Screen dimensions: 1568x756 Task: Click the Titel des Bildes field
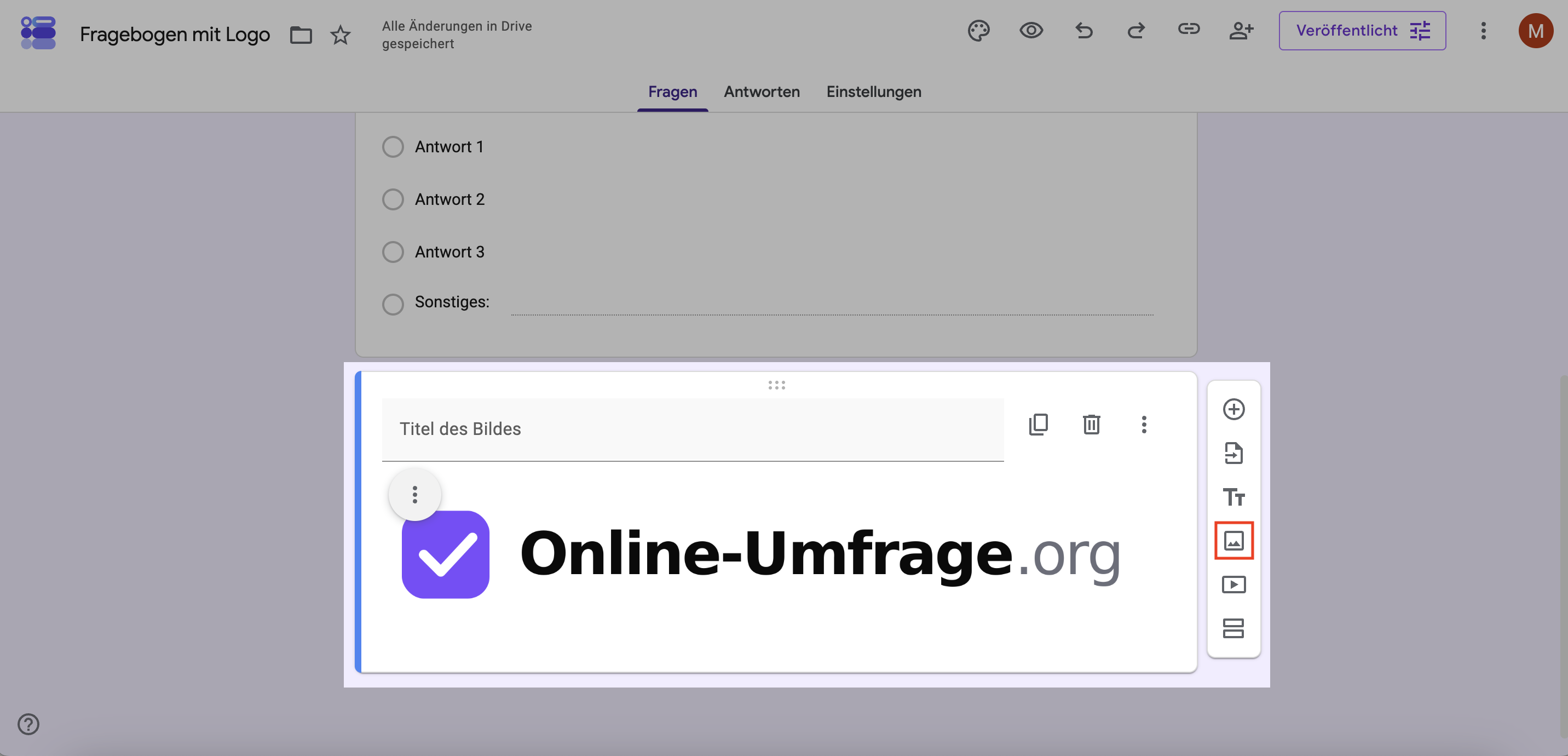(693, 429)
